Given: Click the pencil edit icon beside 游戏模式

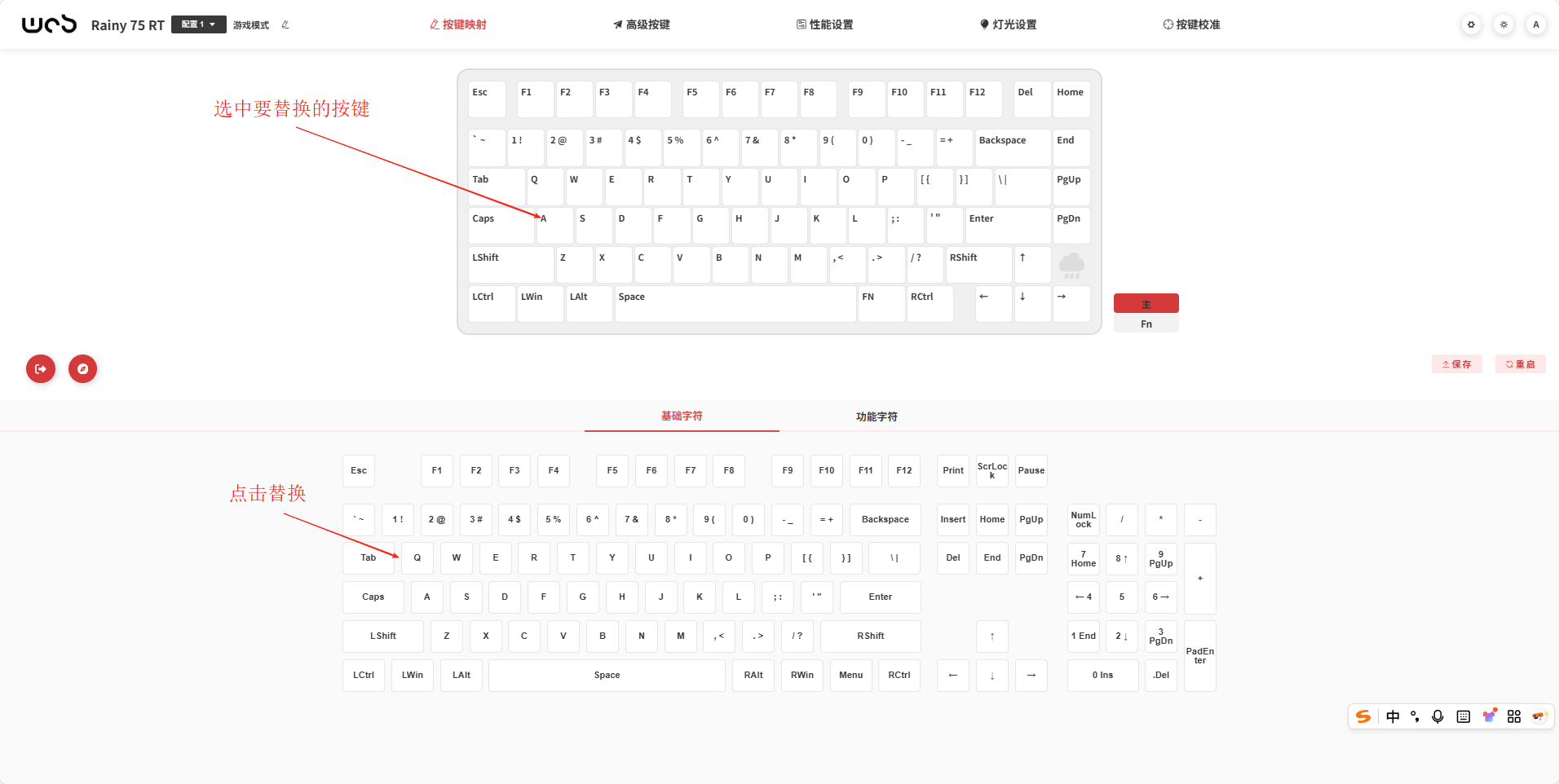Looking at the screenshot, I should pyautogui.click(x=285, y=24).
